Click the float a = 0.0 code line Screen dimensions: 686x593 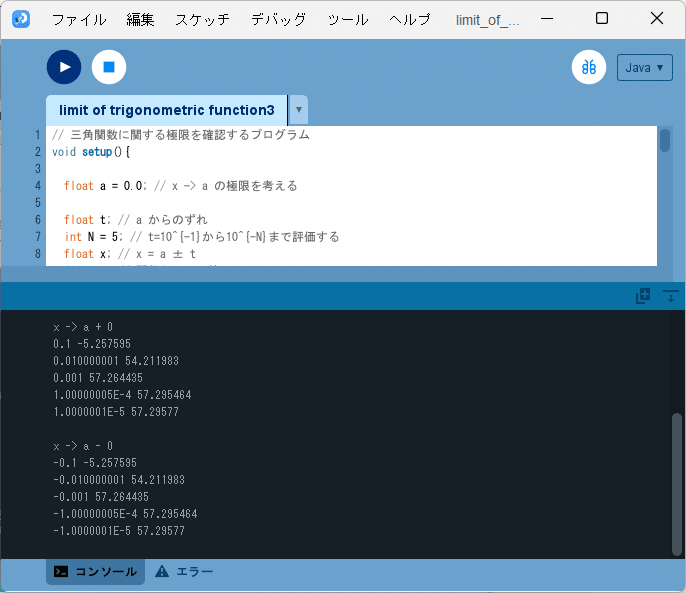point(181,186)
